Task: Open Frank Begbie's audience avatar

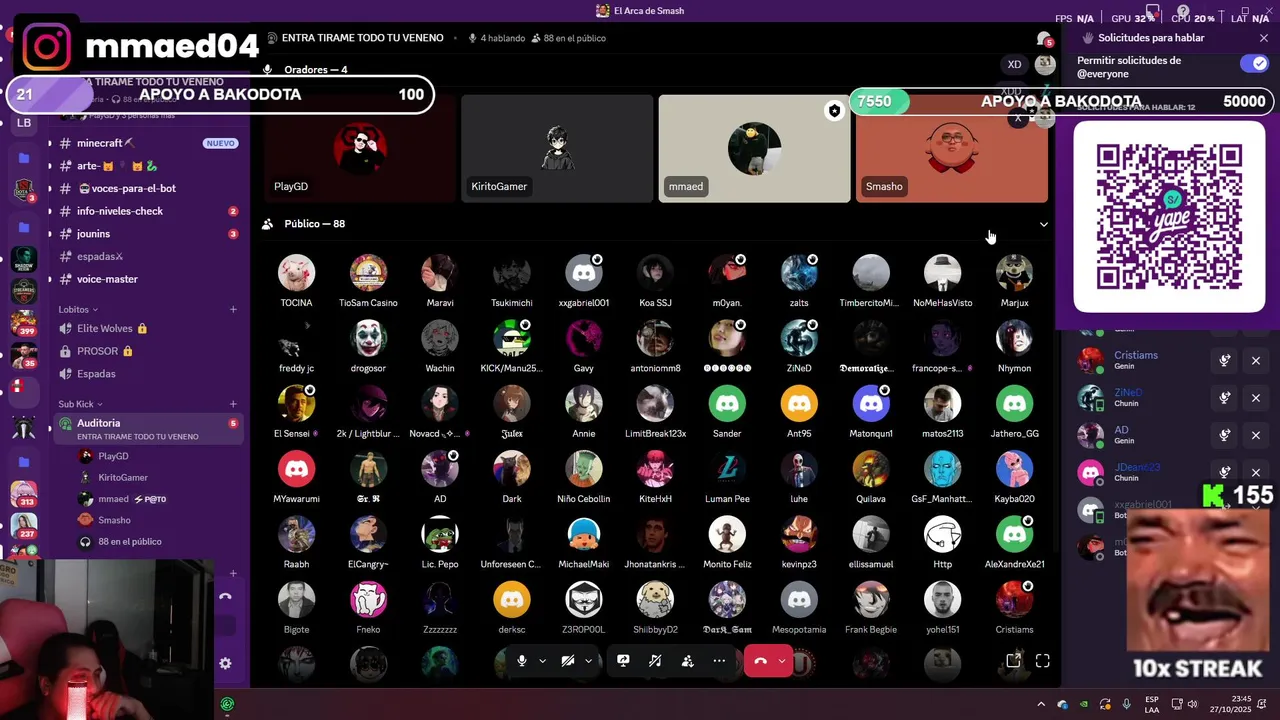Action: point(871,600)
